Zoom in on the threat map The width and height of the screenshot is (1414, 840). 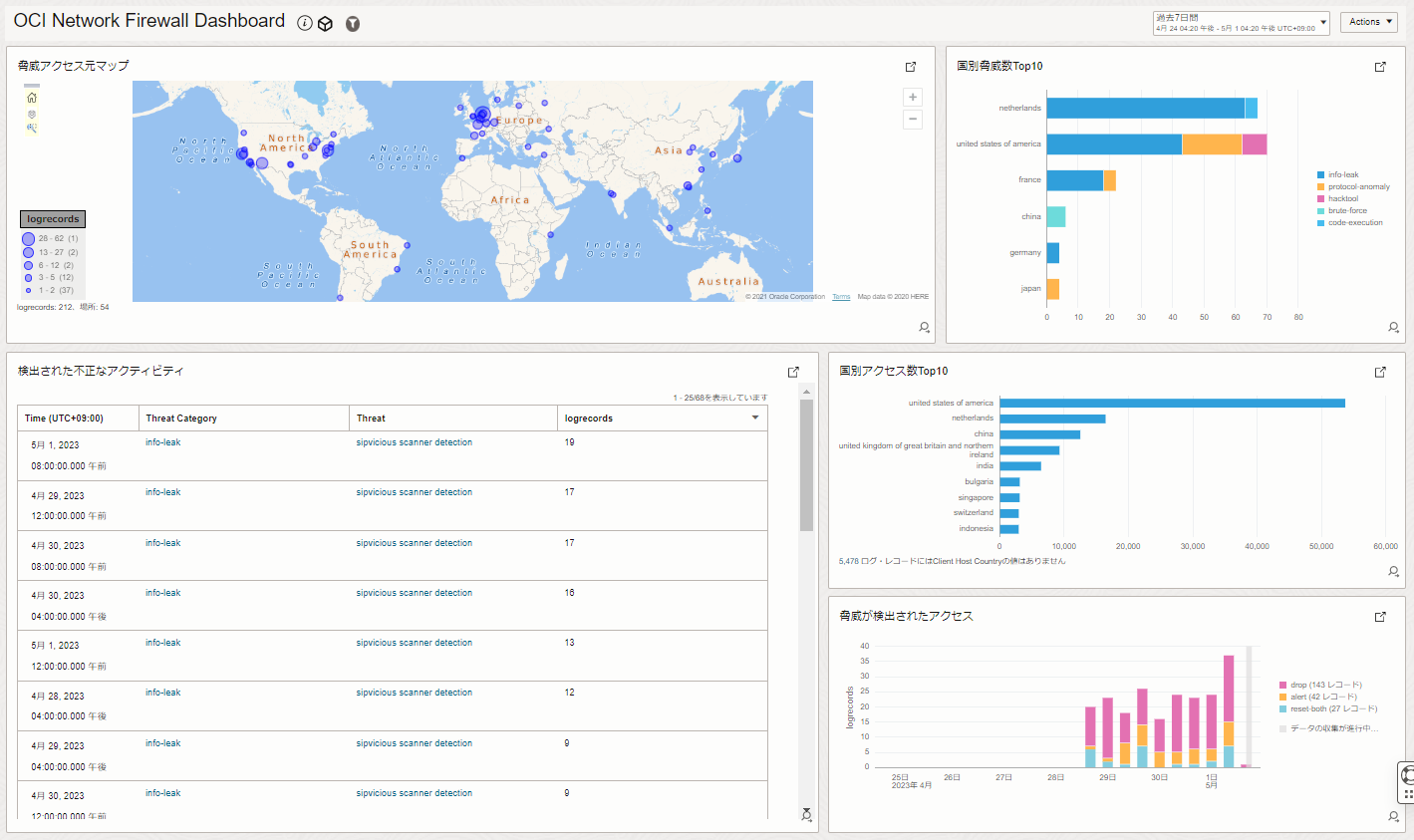912,97
